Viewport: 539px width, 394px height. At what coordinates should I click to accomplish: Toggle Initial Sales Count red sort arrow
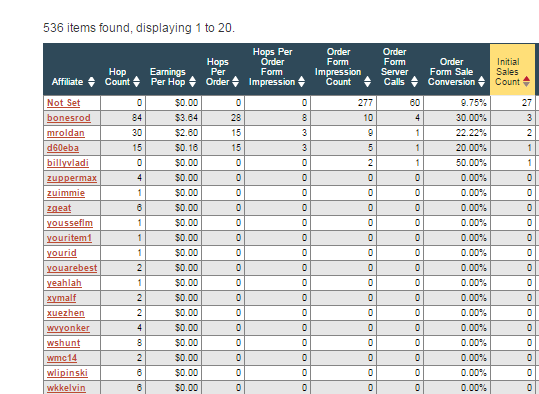[526, 82]
